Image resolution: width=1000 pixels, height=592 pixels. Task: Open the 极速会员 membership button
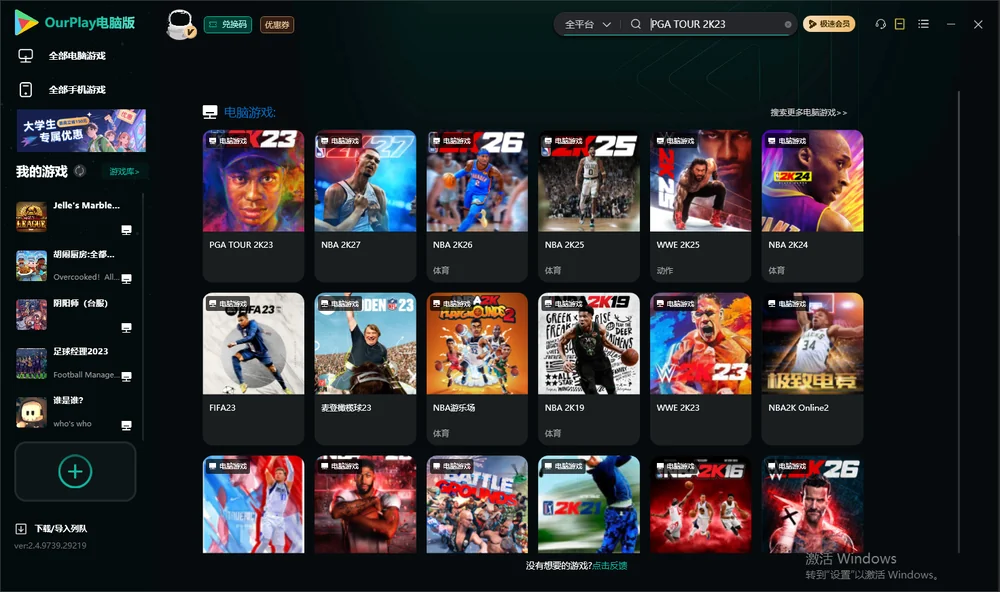(x=829, y=24)
